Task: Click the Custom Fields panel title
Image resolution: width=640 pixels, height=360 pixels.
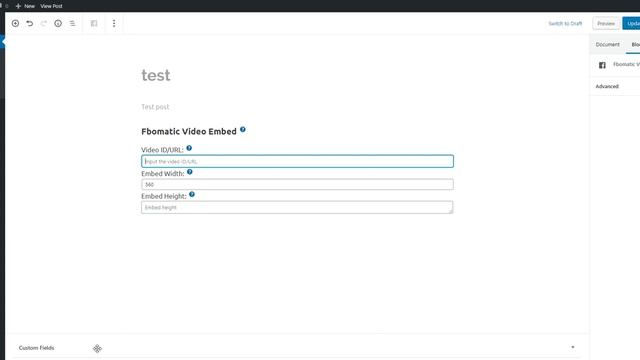Action: coord(36,348)
